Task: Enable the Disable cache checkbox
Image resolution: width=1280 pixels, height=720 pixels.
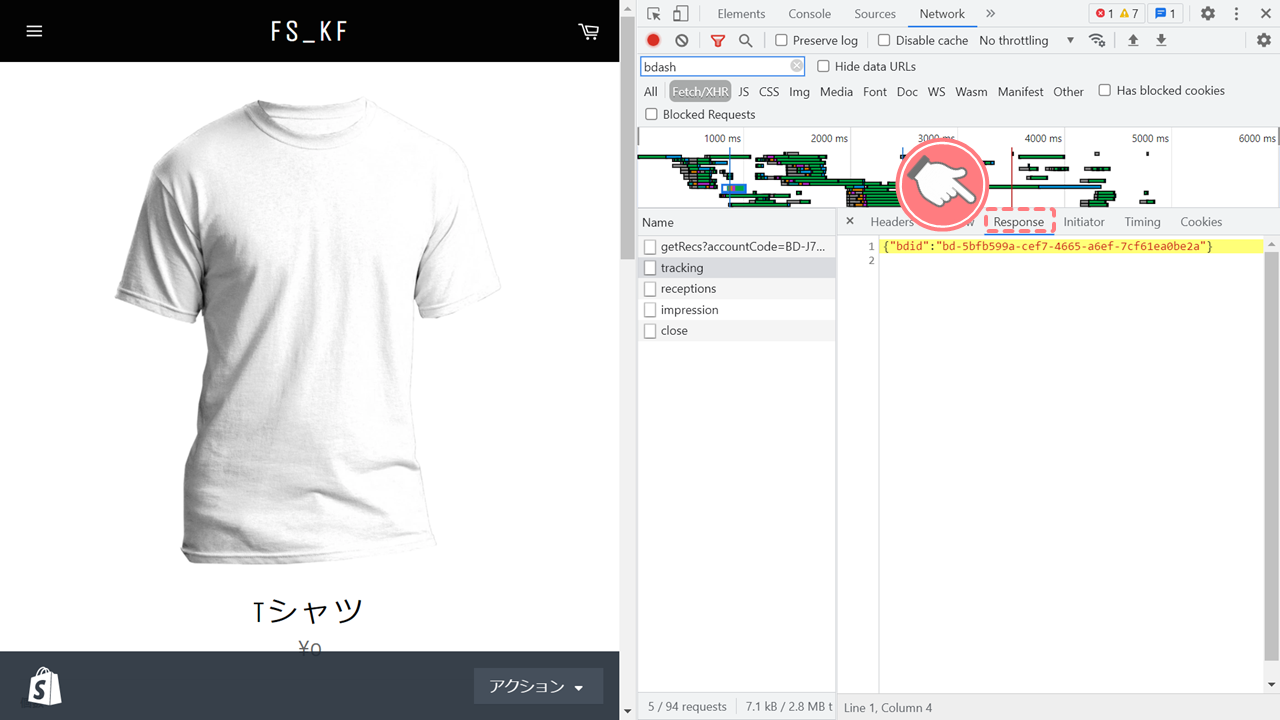Action: (884, 40)
